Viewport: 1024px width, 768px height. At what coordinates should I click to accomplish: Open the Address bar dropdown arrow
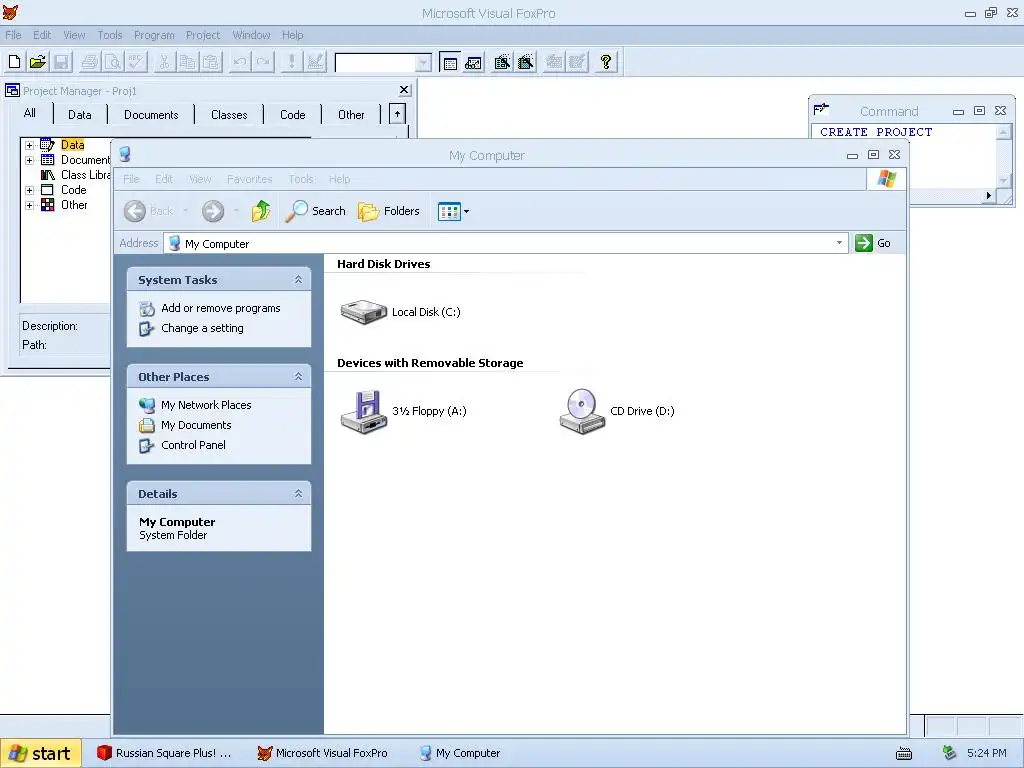[x=839, y=243]
